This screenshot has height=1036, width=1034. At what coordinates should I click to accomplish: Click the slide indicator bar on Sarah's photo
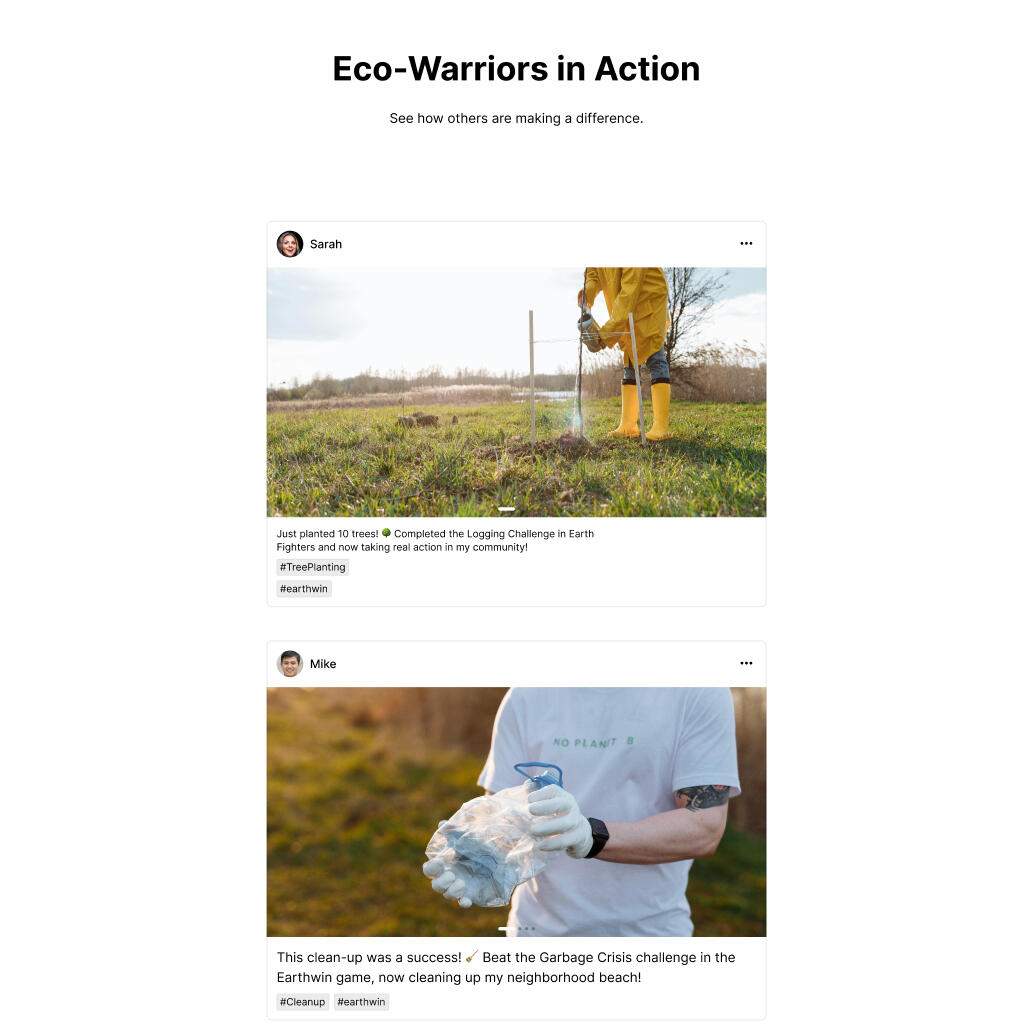coord(507,509)
